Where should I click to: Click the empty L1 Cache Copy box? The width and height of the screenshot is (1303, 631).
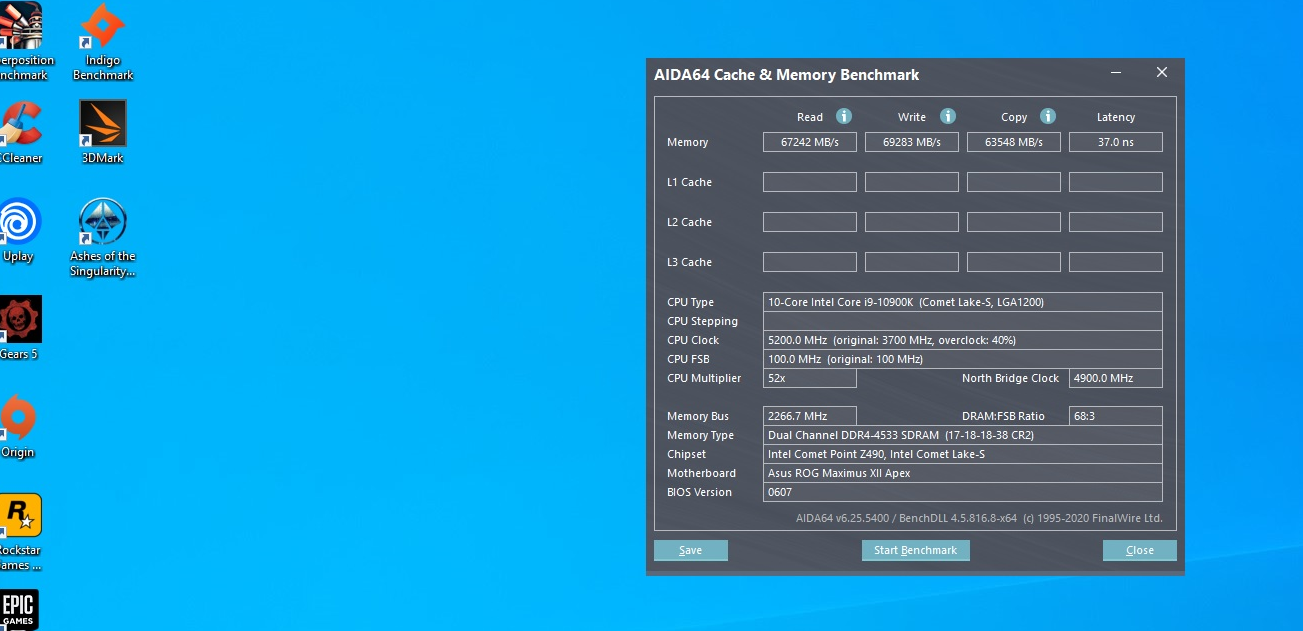(1014, 182)
